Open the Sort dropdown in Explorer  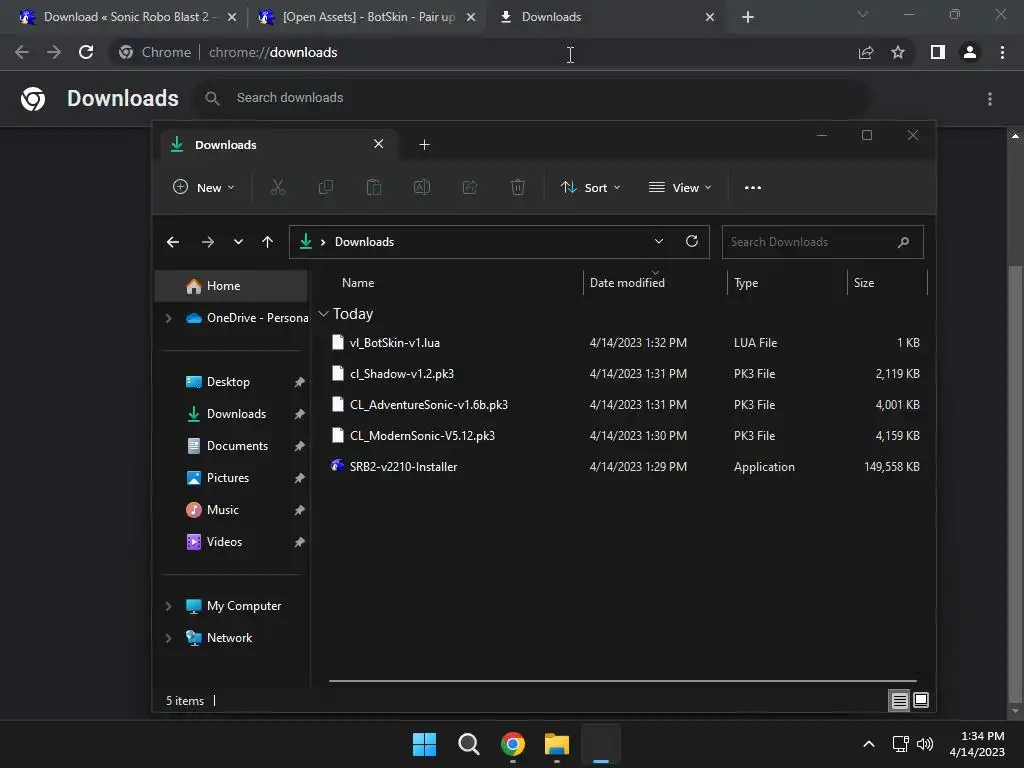coord(590,187)
